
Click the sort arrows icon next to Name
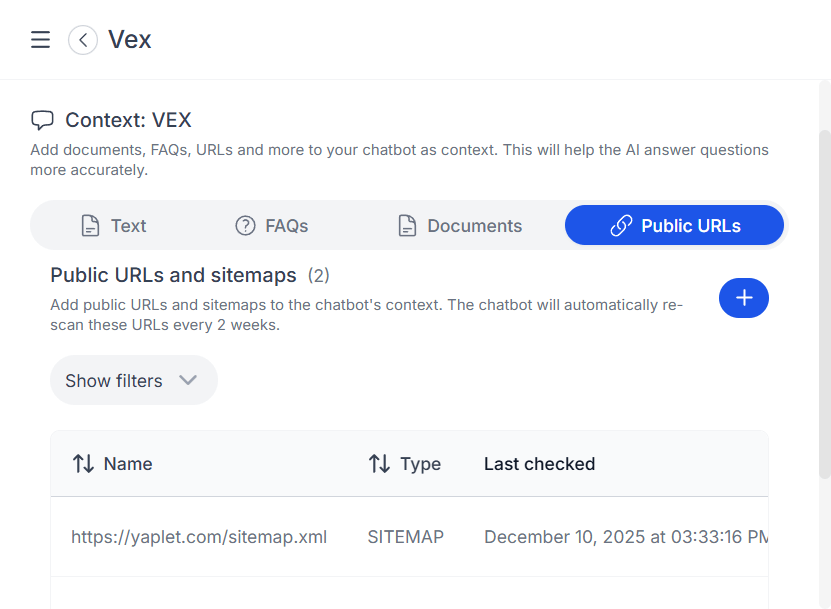(83, 464)
